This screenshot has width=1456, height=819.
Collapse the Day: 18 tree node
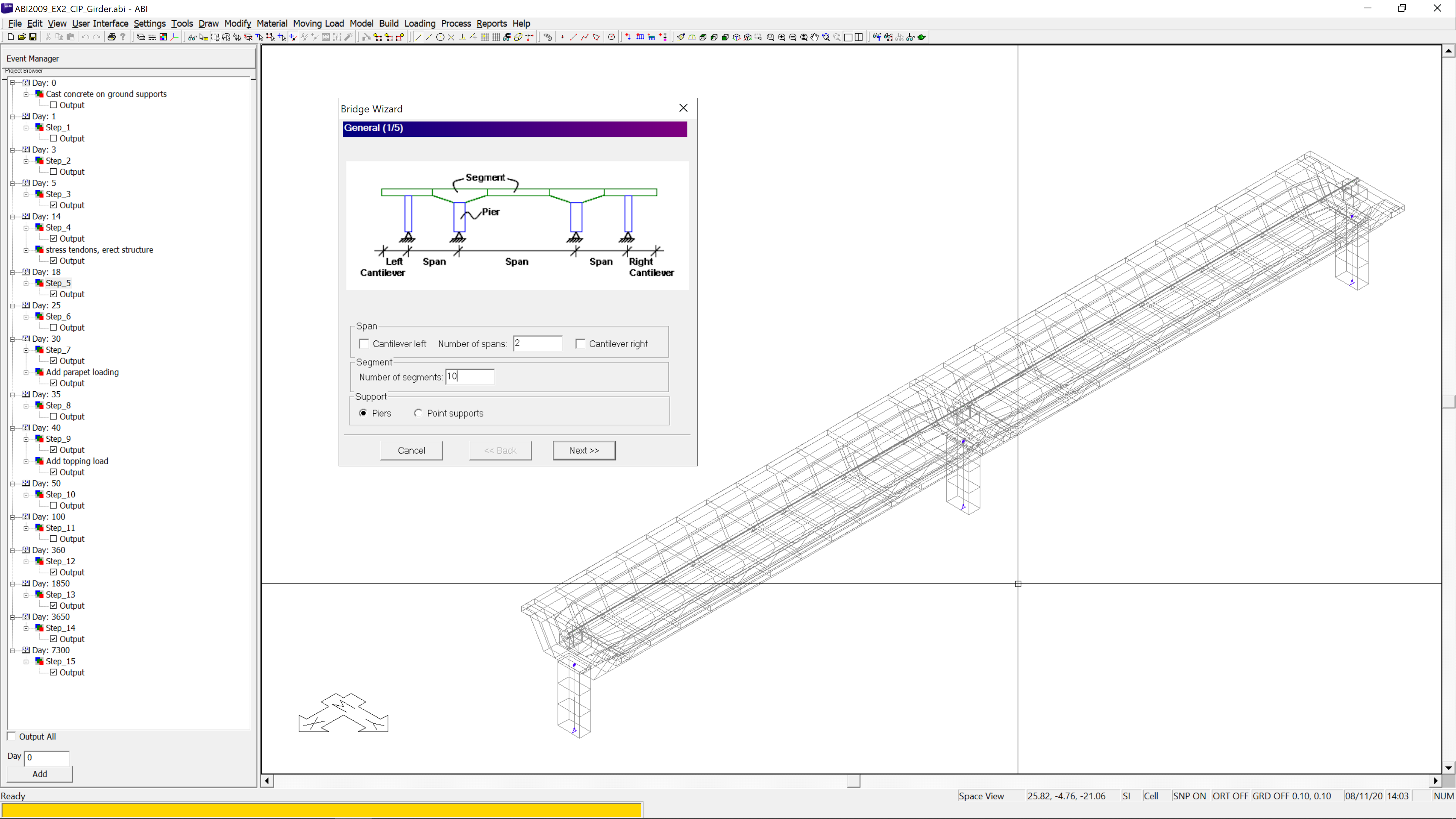tap(12, 272)
